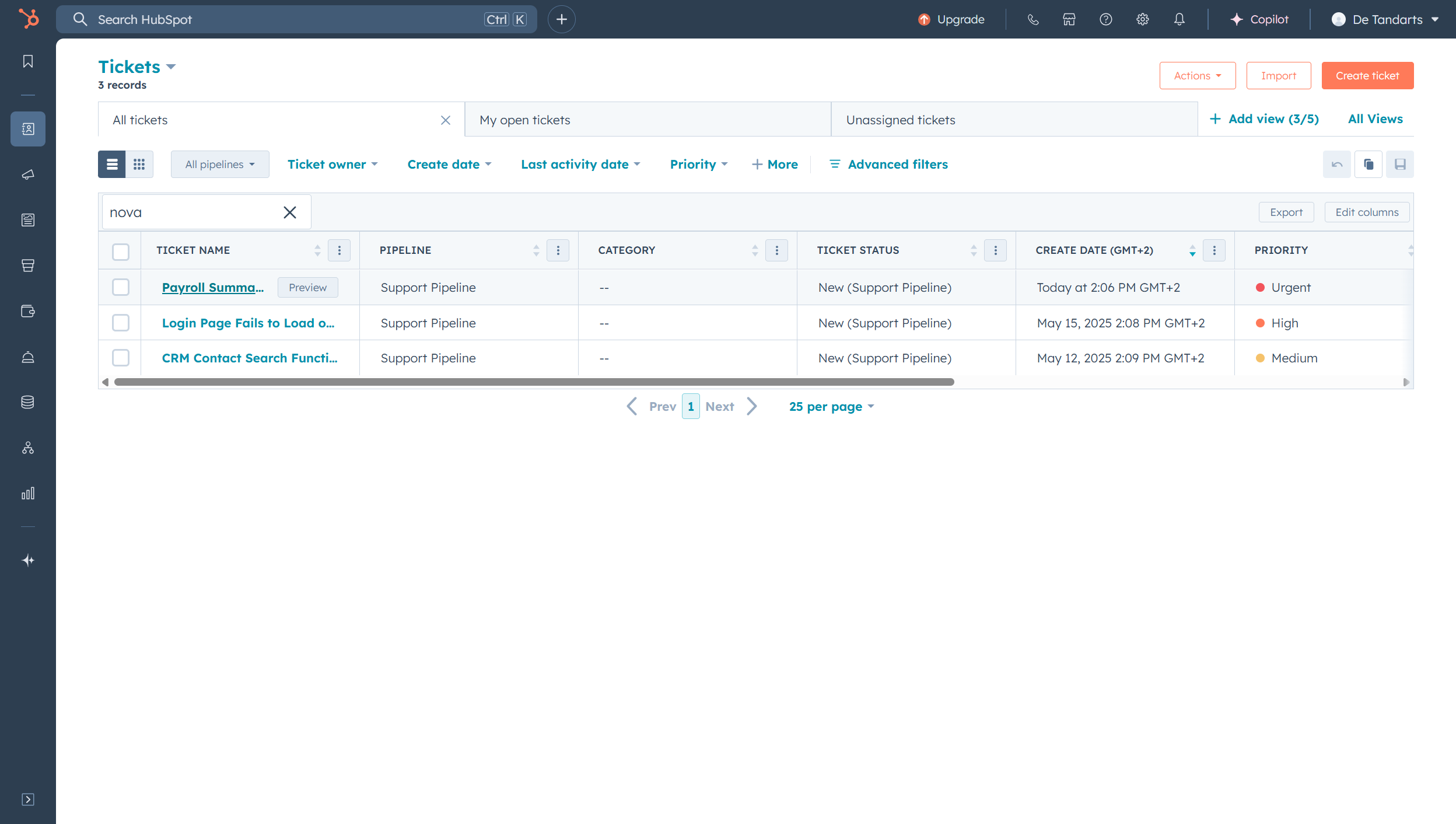Screen dimensions: 1456x824
Task: Open the reporting bar chart sidebar icon
Action: coord(27,493)
